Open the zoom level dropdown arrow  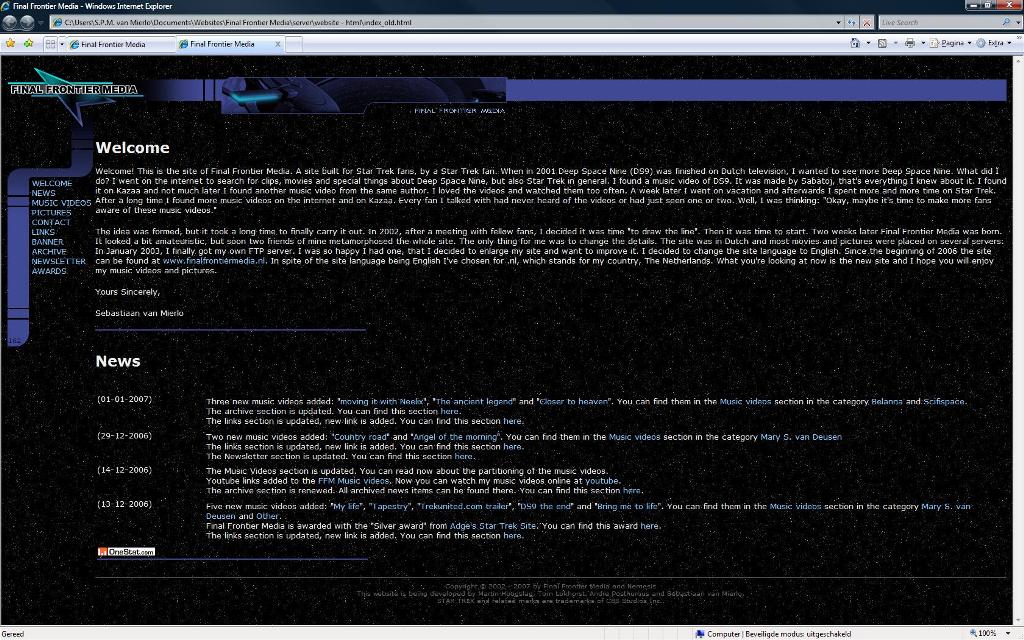coord(1009,633)
